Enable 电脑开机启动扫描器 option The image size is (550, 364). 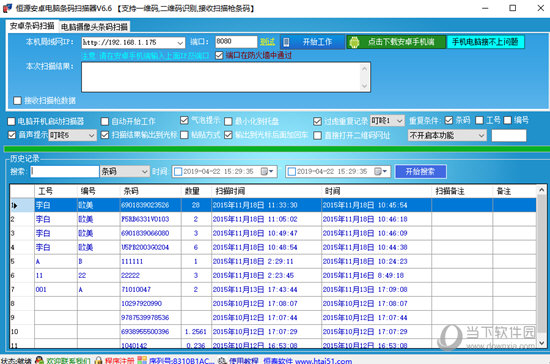click(x=11, y=121)
